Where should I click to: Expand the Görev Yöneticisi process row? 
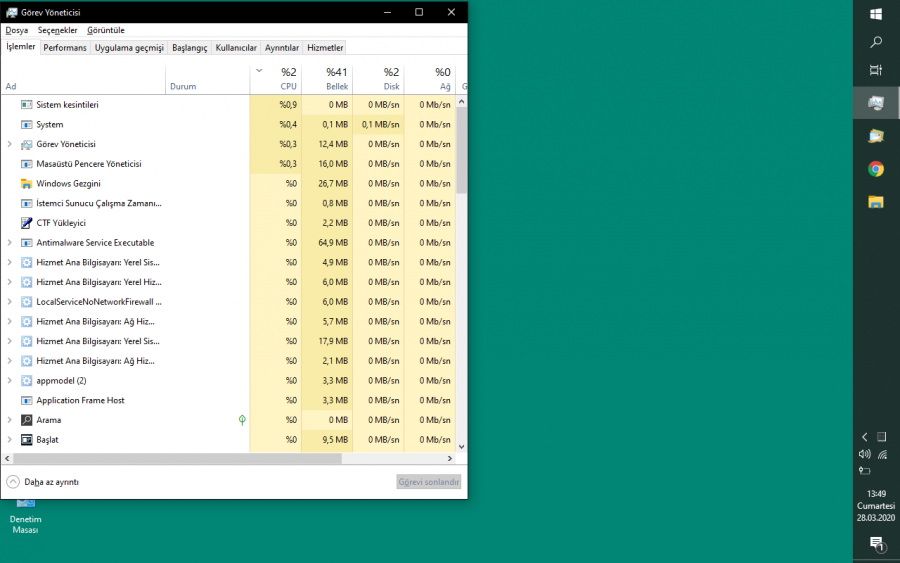pos(10,144)
